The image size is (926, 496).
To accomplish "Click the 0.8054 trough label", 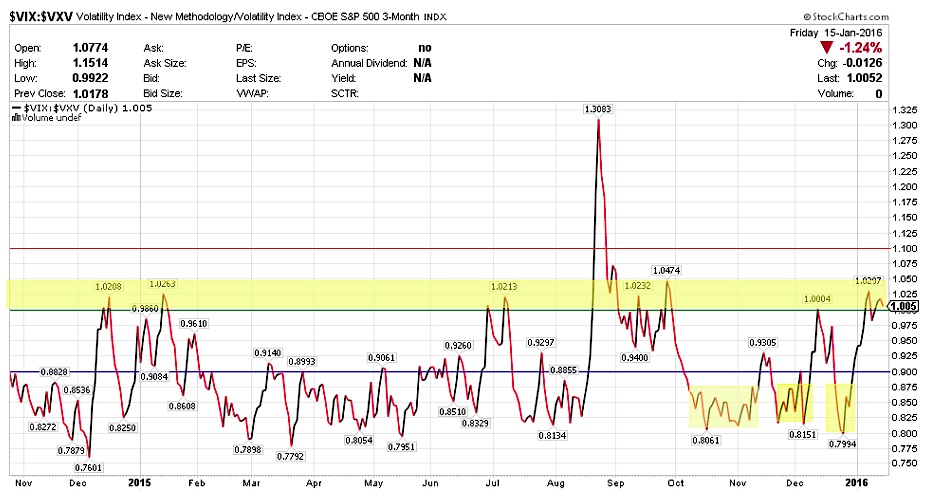I will [x=360, y=440].
